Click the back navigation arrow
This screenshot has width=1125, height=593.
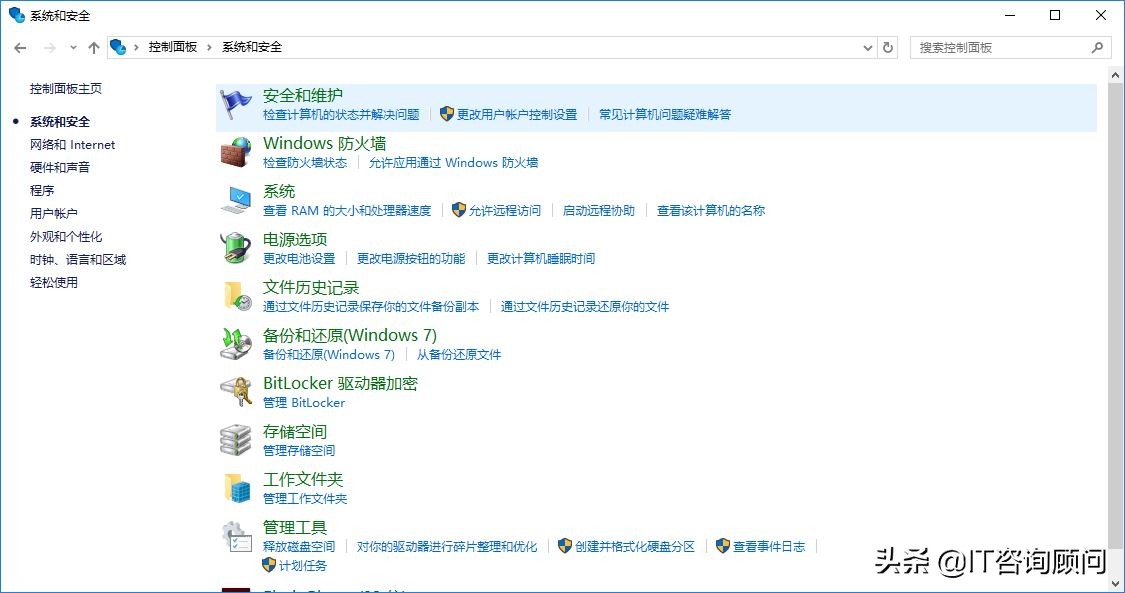point(20,47)
